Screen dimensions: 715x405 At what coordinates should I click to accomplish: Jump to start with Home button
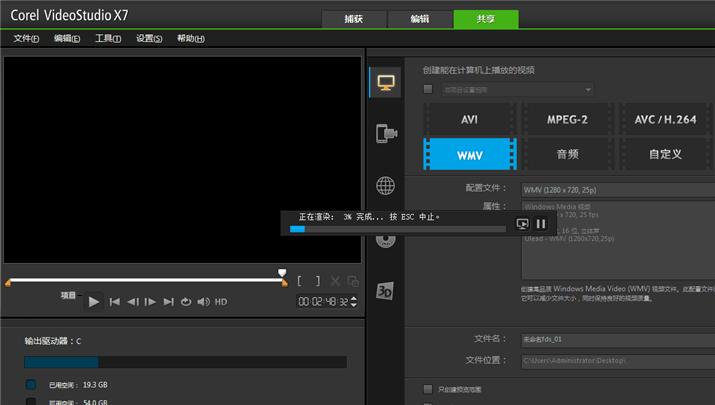pyautogui.click(x=114, y=302)
